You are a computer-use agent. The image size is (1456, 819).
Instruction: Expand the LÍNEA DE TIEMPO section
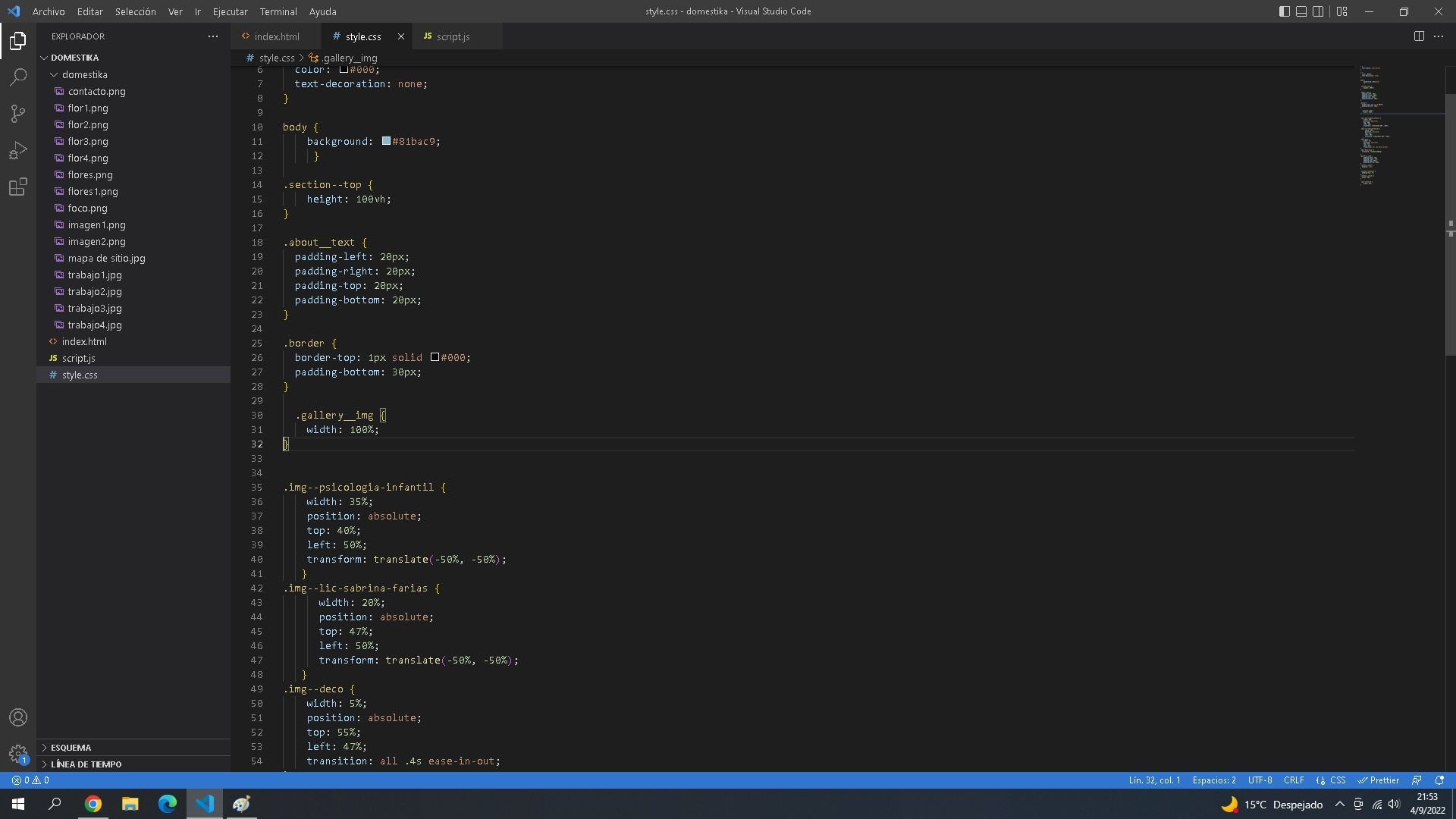coord(86,764)
